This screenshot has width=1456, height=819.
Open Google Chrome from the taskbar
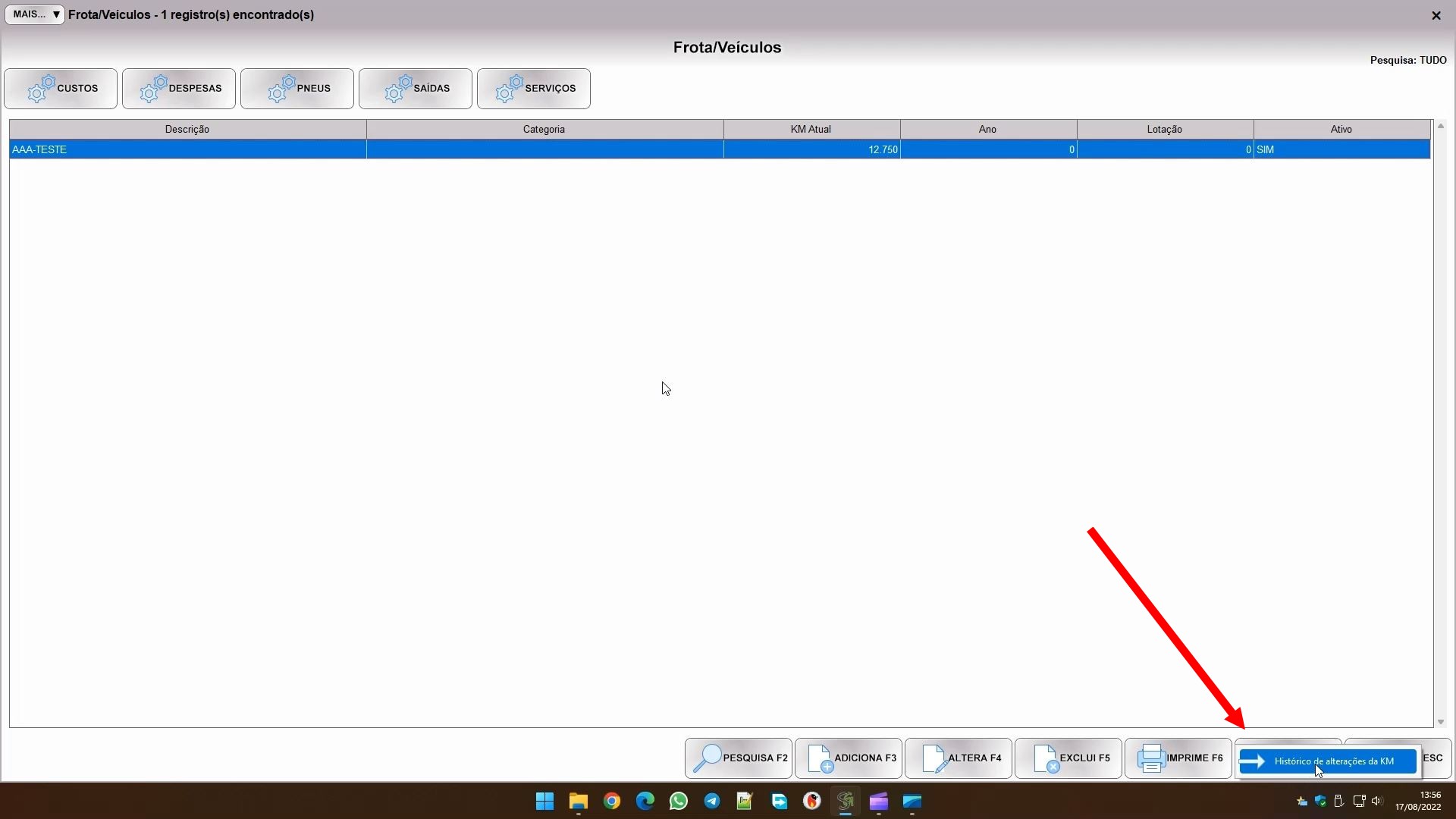coord(612,802)
